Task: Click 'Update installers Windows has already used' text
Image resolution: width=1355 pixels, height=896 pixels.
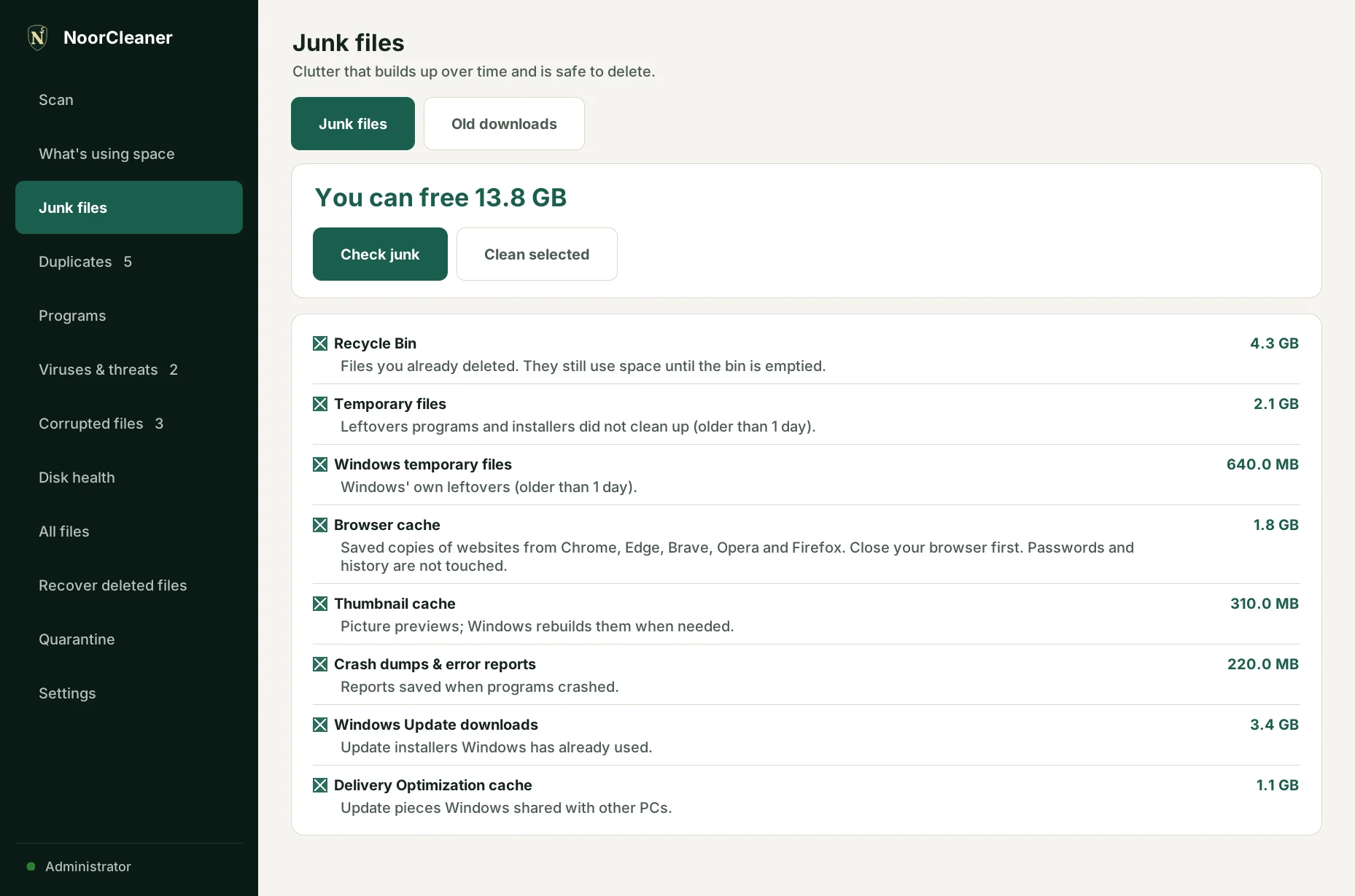Action: tap(497, 747)
